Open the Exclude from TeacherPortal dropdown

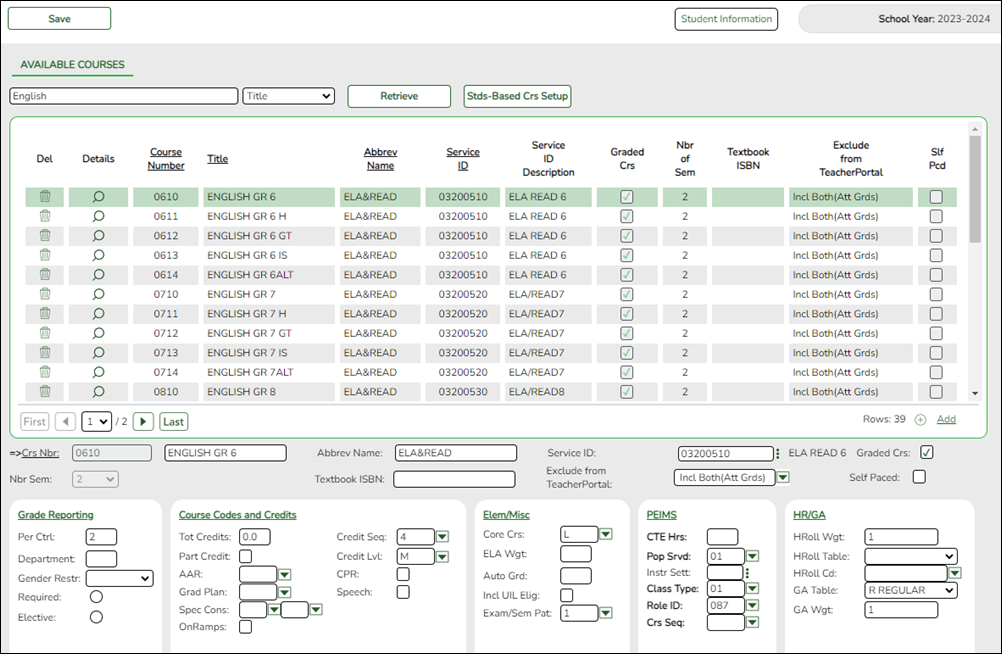[783, 477]
